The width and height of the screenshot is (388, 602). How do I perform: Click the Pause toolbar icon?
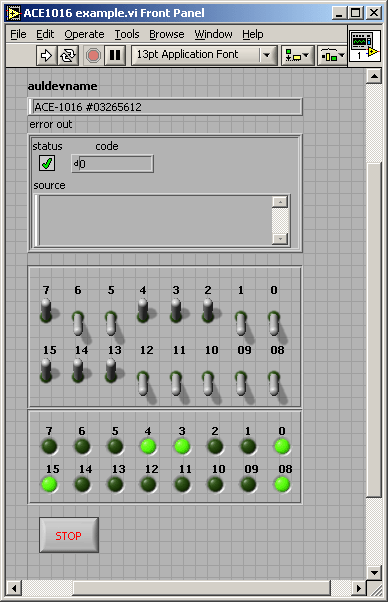(115, 56)
